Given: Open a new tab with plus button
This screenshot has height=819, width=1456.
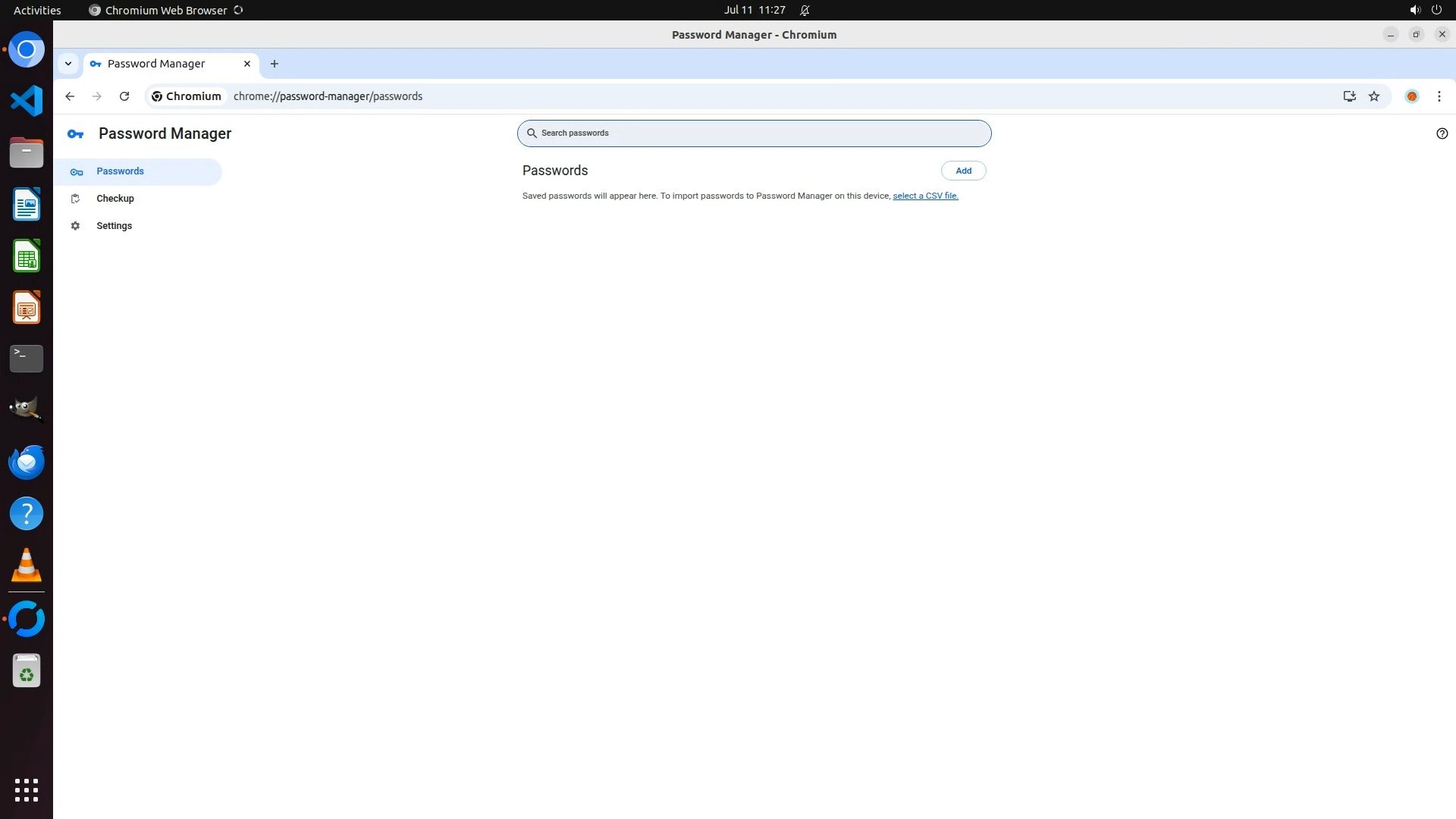Looking at the screenshot, I should click(275, 64).
